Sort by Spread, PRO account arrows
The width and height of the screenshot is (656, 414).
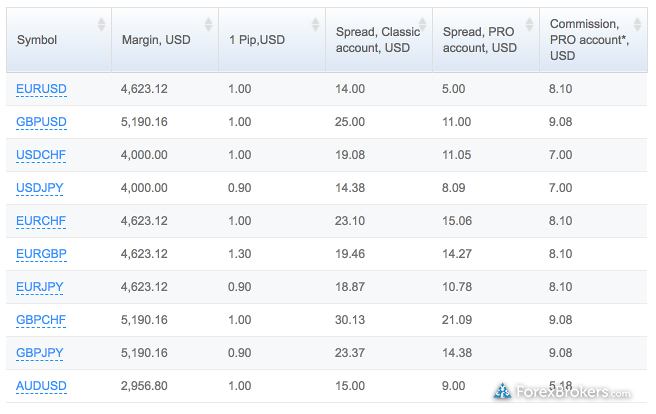530,24
